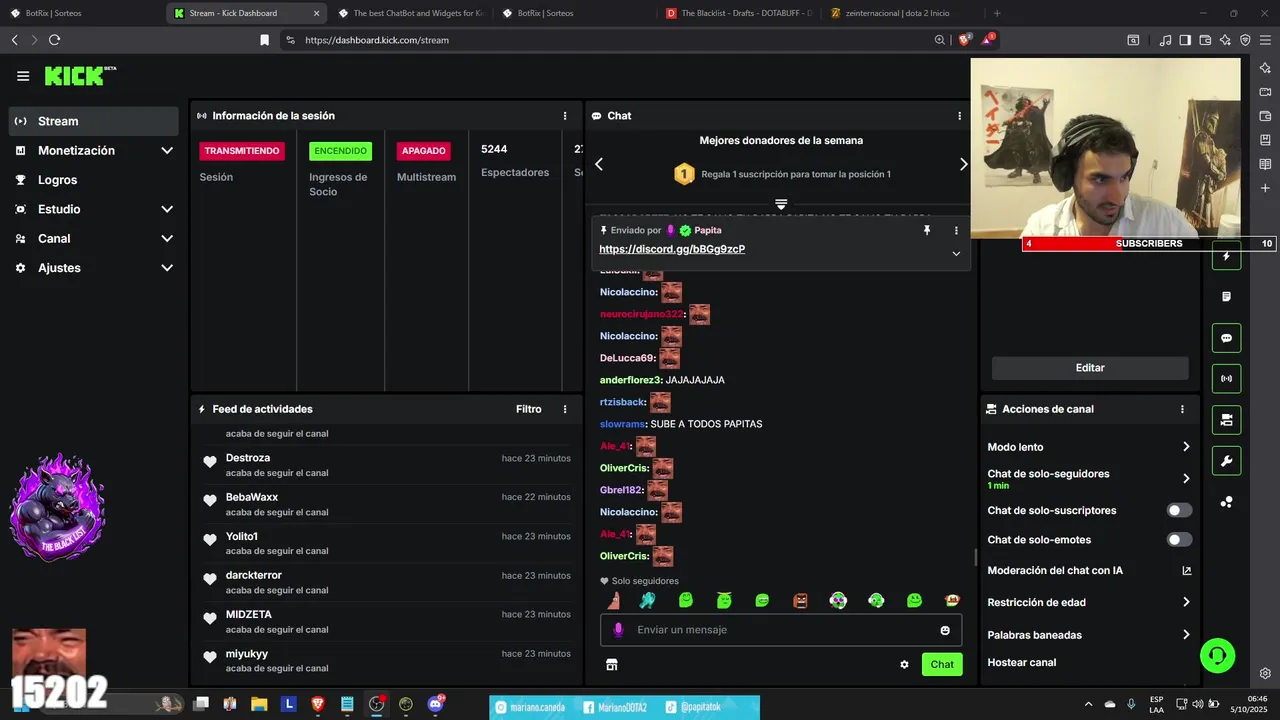Open the document panel icon in right strip

(1227, 297)
